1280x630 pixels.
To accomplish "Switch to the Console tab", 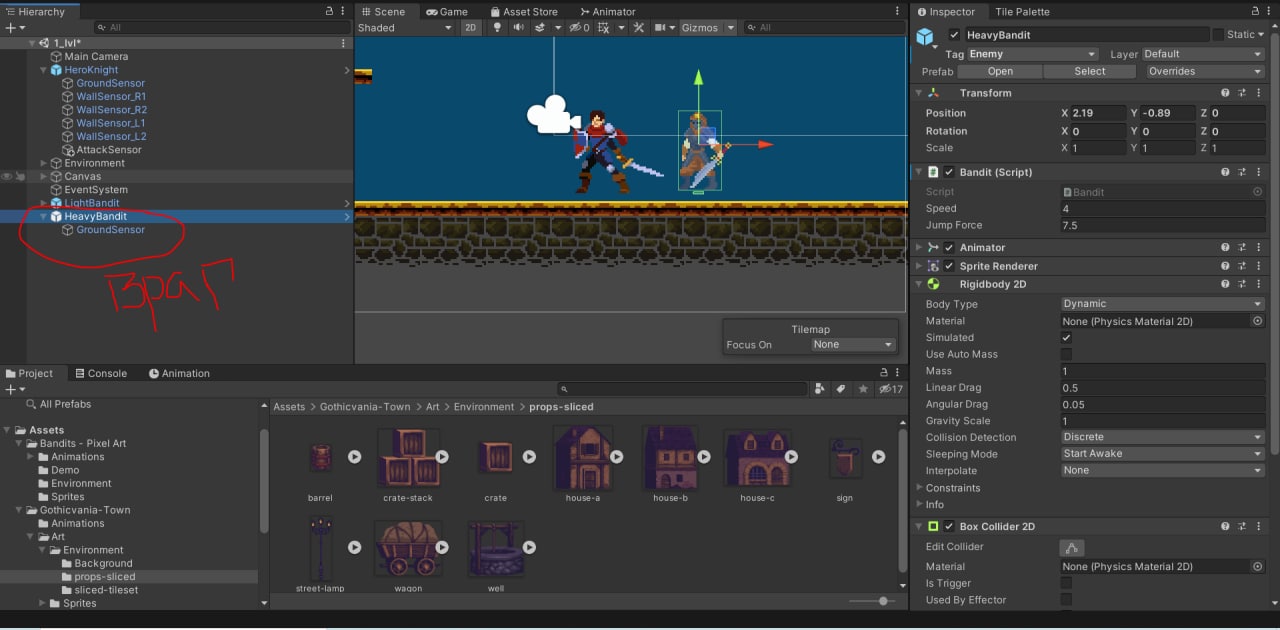I will coord(100,373).
